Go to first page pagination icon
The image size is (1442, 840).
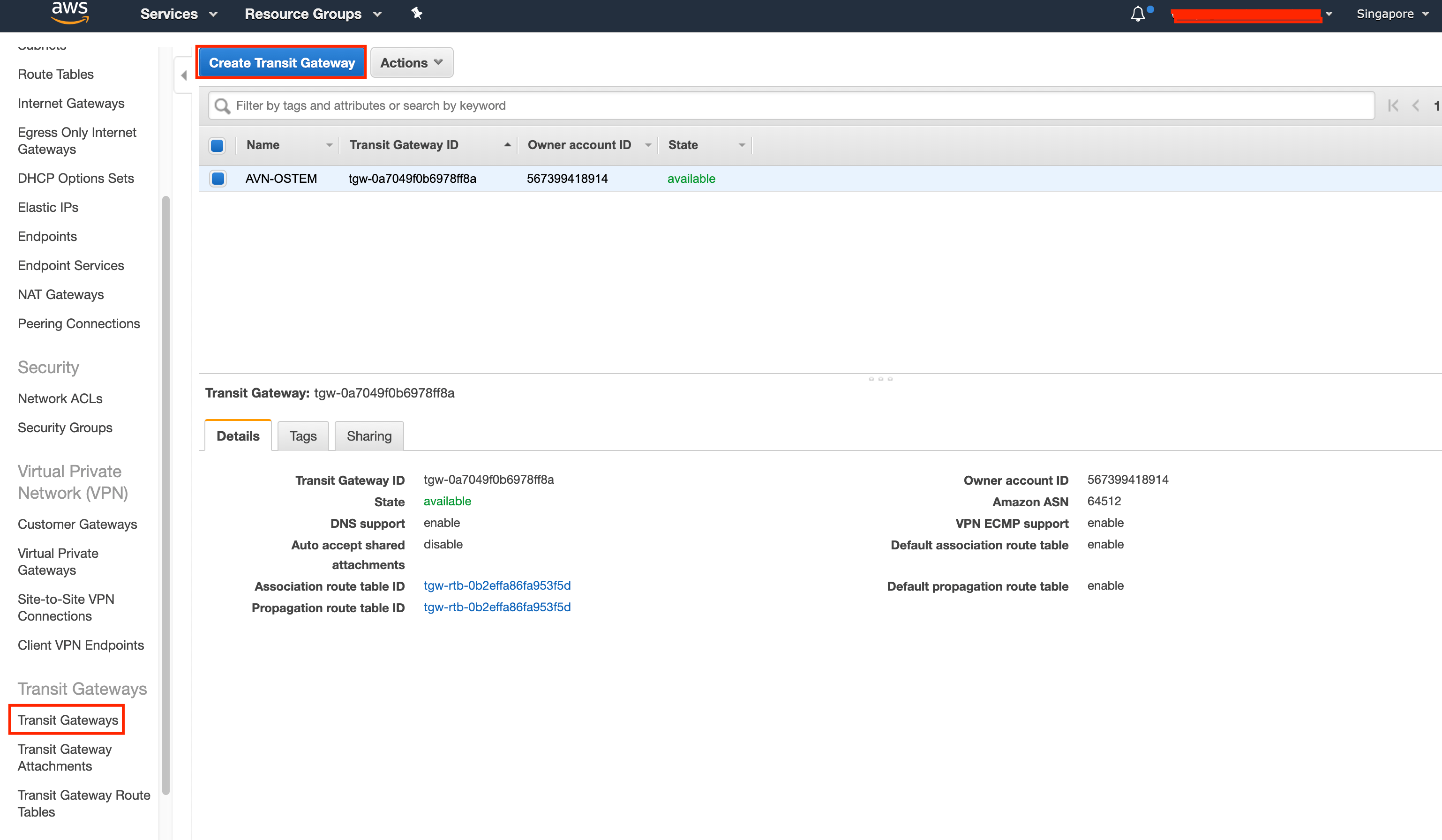click(x=1393, y=106)
